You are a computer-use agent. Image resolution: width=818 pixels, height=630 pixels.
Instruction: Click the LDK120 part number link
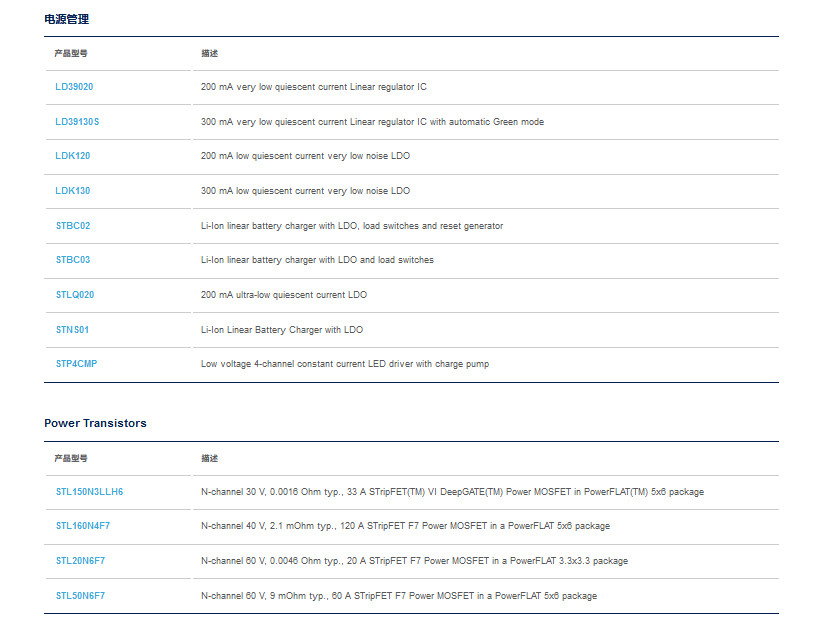73,156
